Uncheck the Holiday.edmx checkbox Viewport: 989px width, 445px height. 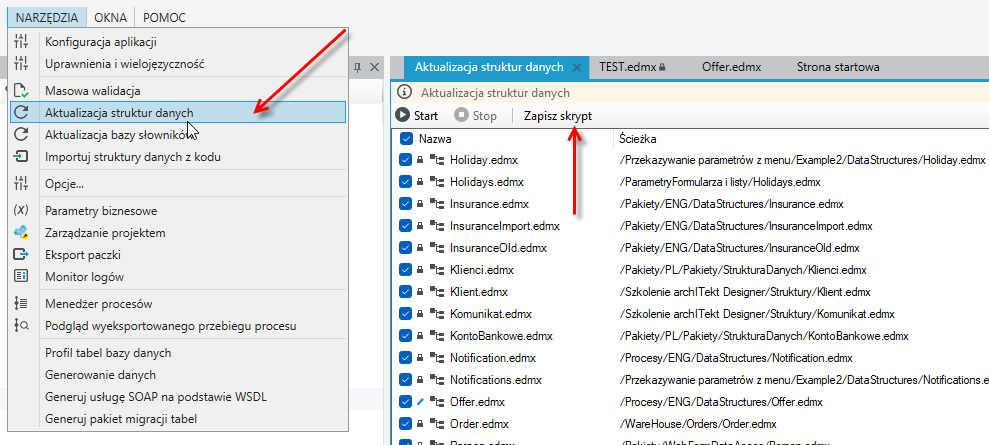(406, 160)
